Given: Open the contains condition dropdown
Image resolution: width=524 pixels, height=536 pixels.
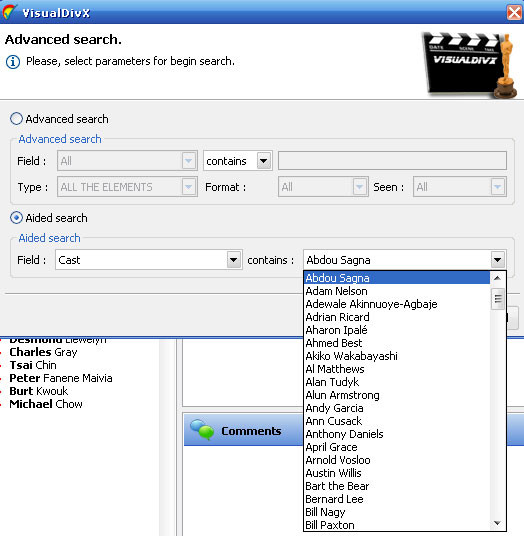Looking at the screenshot, I should (264, 161).
